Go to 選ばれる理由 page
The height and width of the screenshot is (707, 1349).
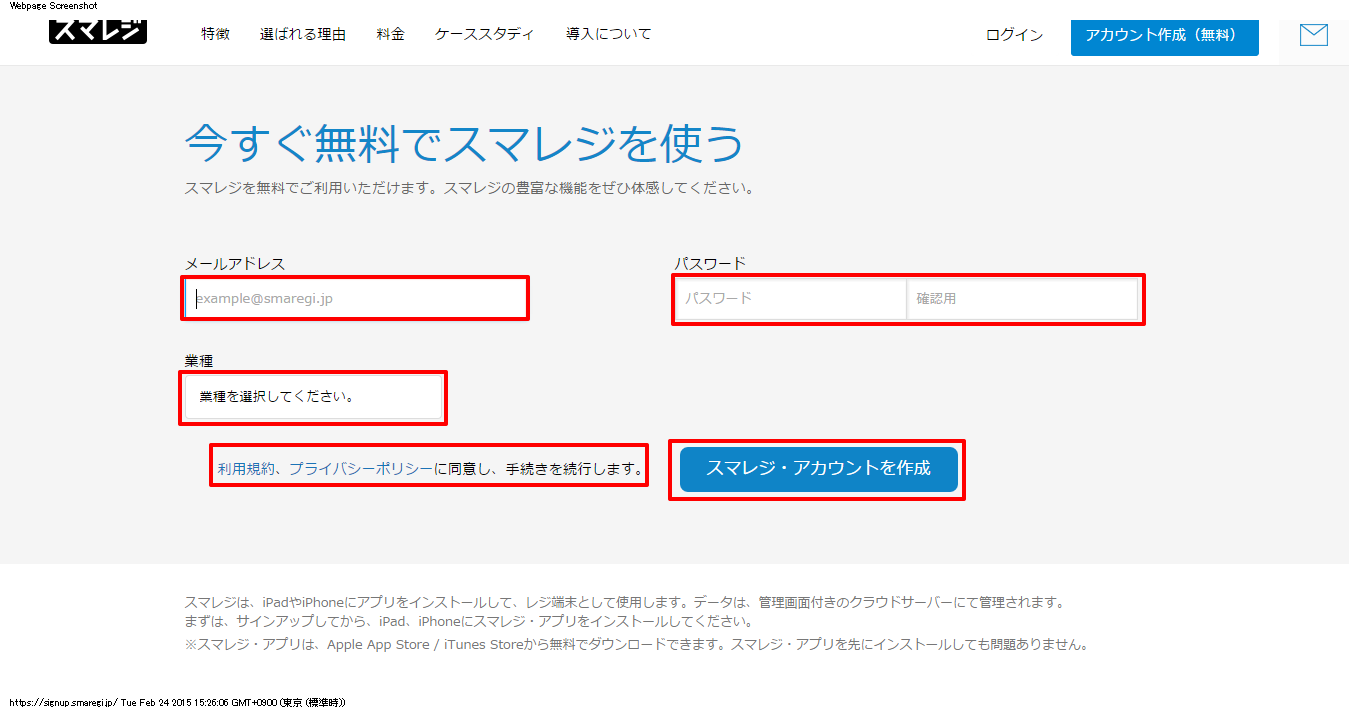[x=303, y=34]
